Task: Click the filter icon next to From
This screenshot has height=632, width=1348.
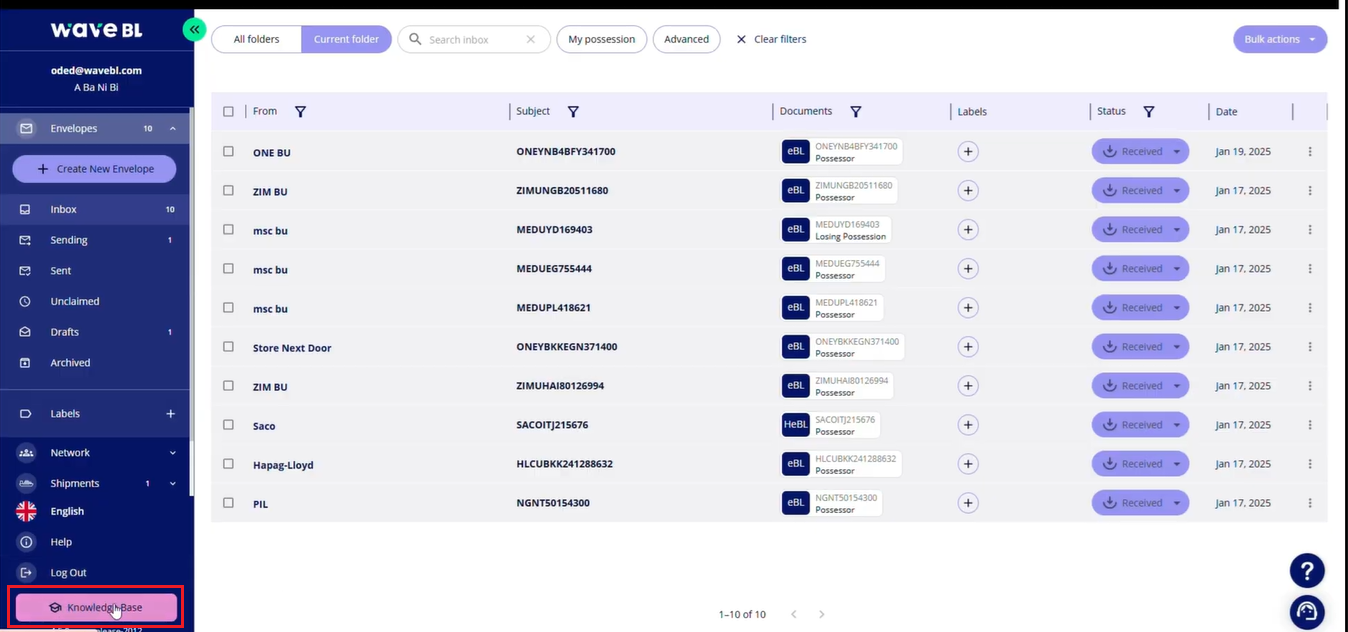Action: pyautogui.click(x=300, y=112)
